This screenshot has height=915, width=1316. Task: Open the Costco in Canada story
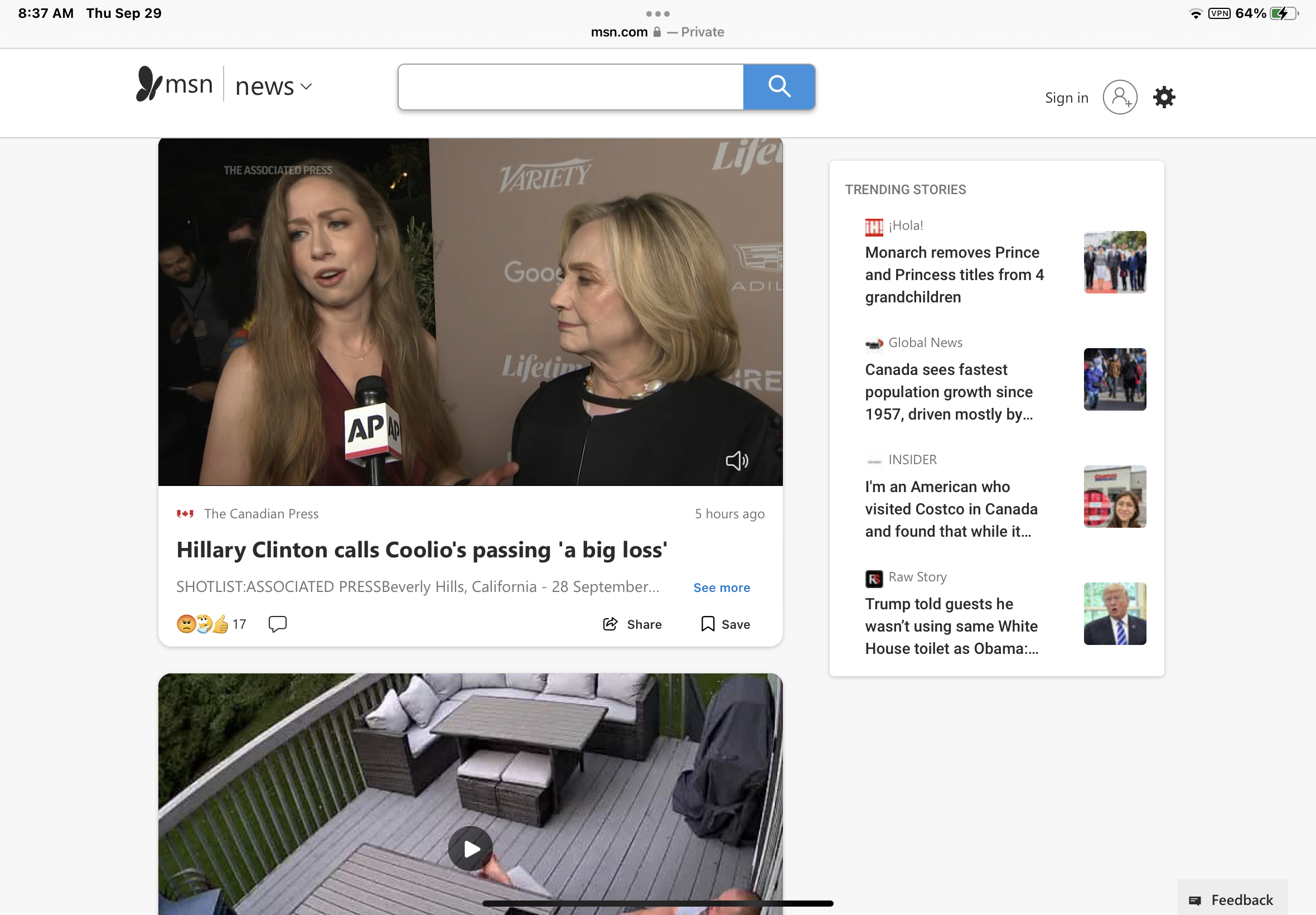coord(951,509)
